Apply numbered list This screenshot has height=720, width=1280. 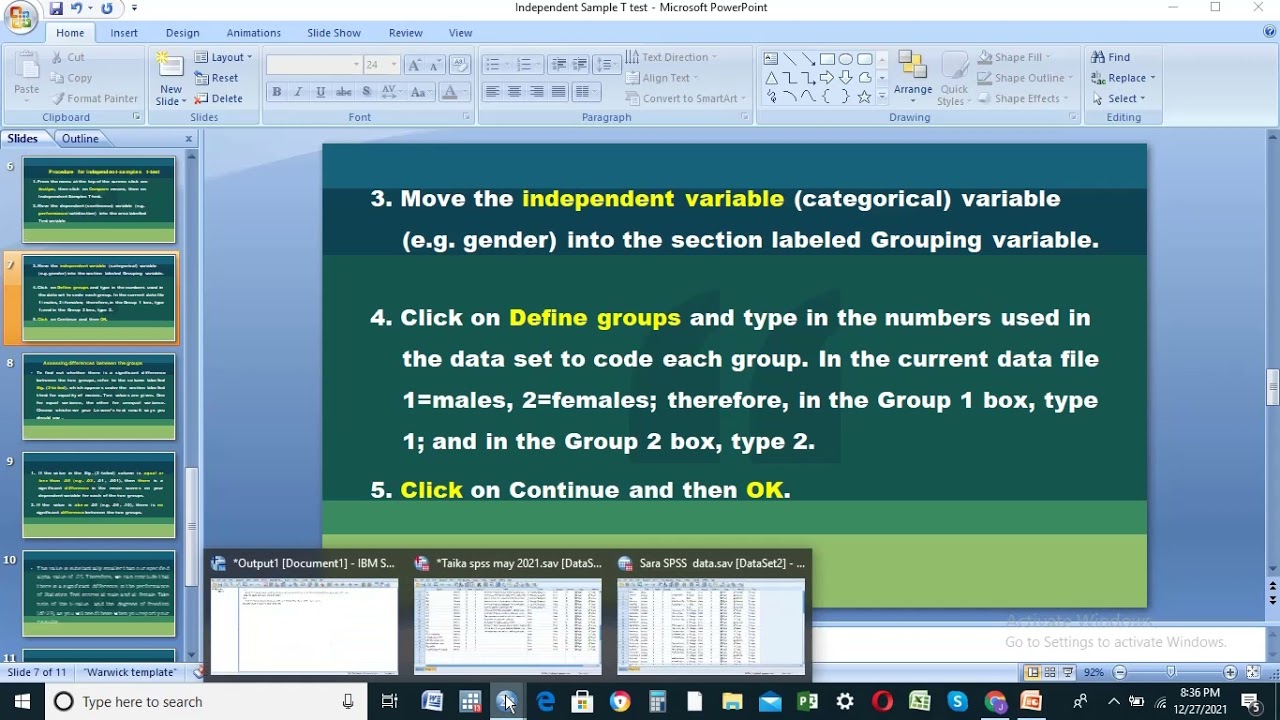524,65
